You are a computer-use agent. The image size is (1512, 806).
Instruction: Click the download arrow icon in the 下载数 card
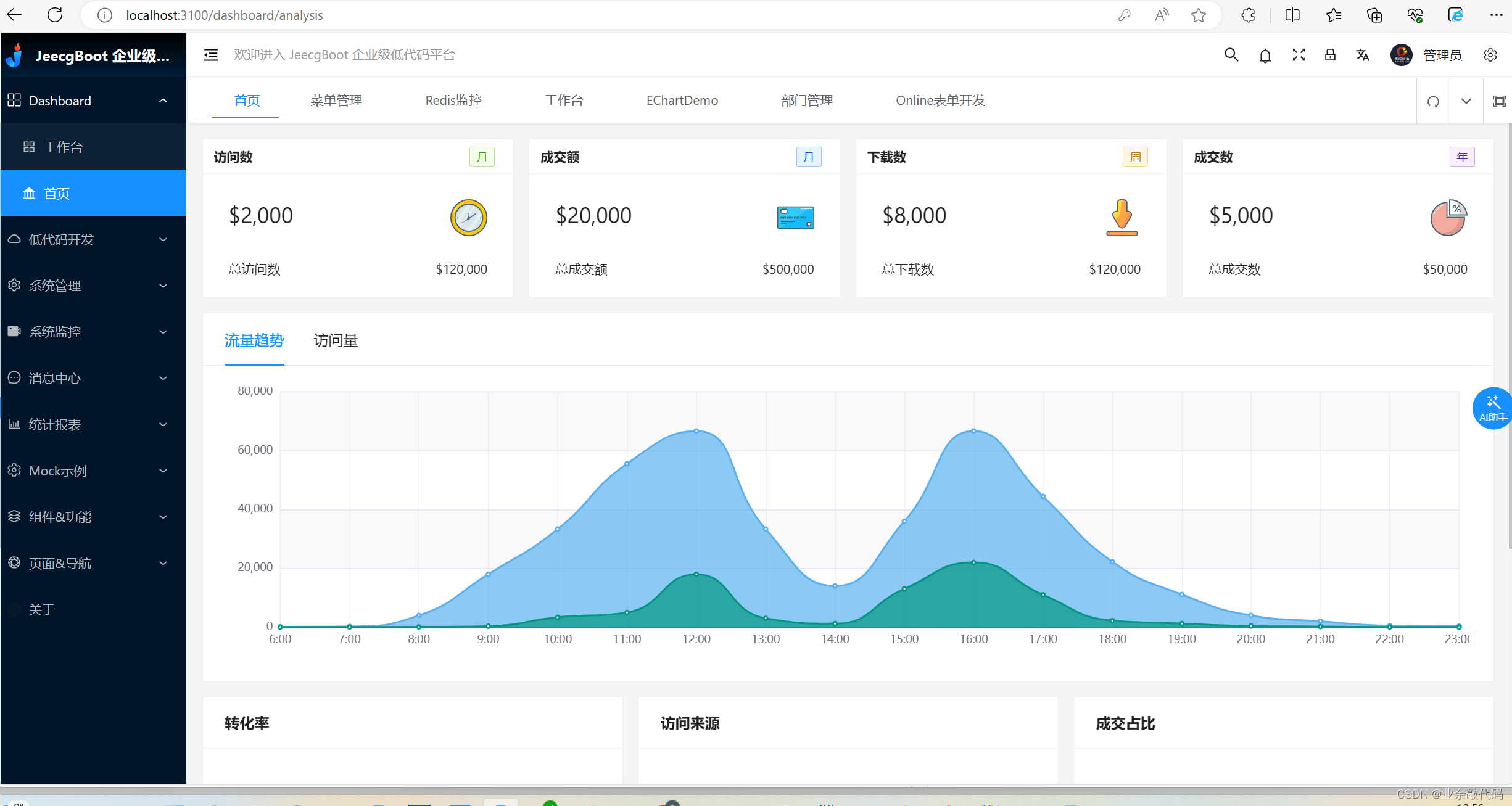pos(1122,218)
